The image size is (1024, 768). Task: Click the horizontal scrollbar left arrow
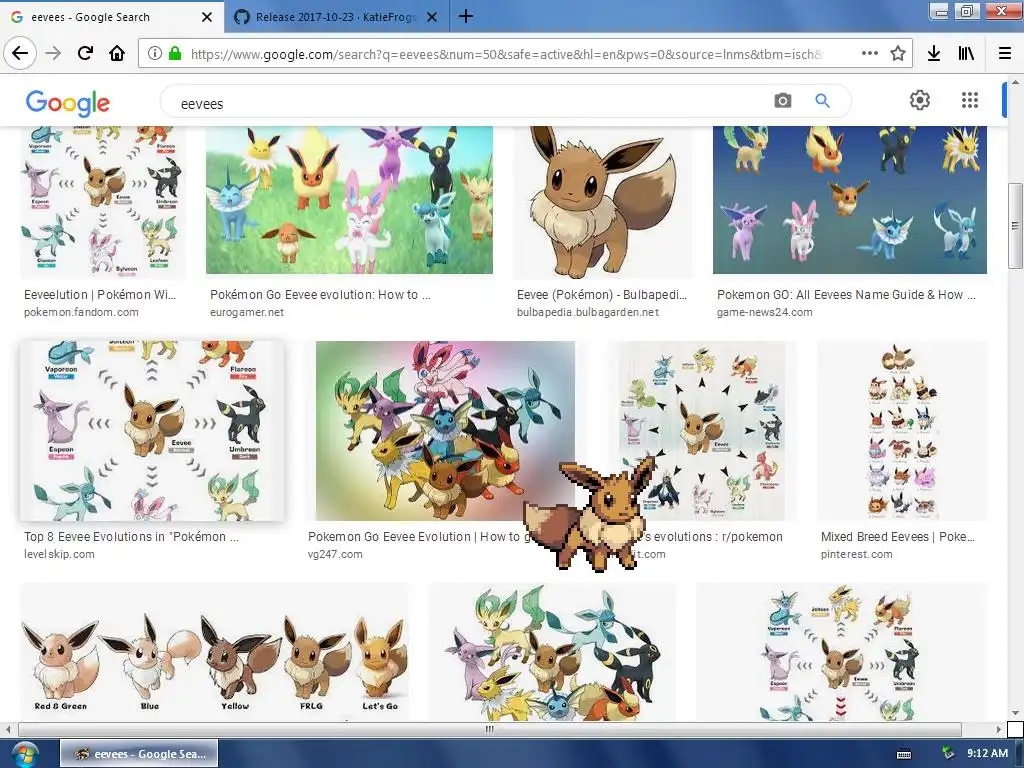(8, 729)
